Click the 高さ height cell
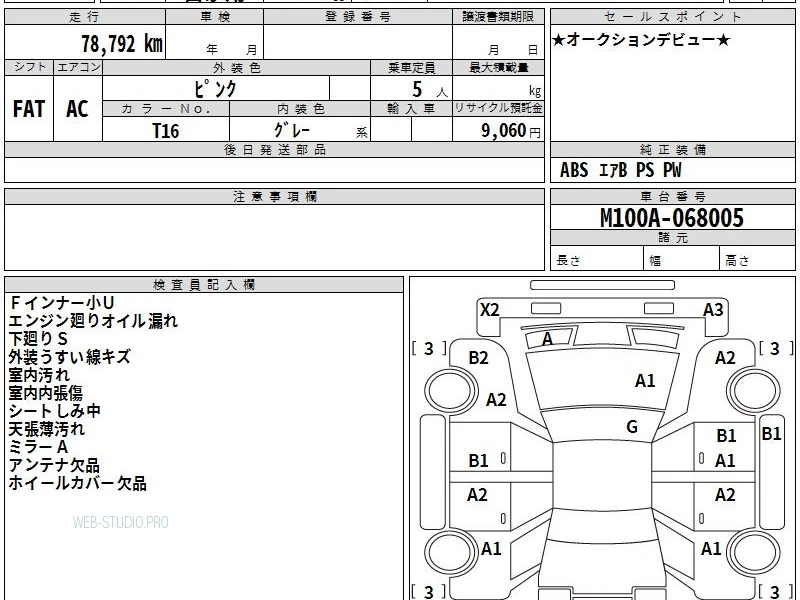Image resolution: width=800 pixels, height=600 pixels. (758, 259)
